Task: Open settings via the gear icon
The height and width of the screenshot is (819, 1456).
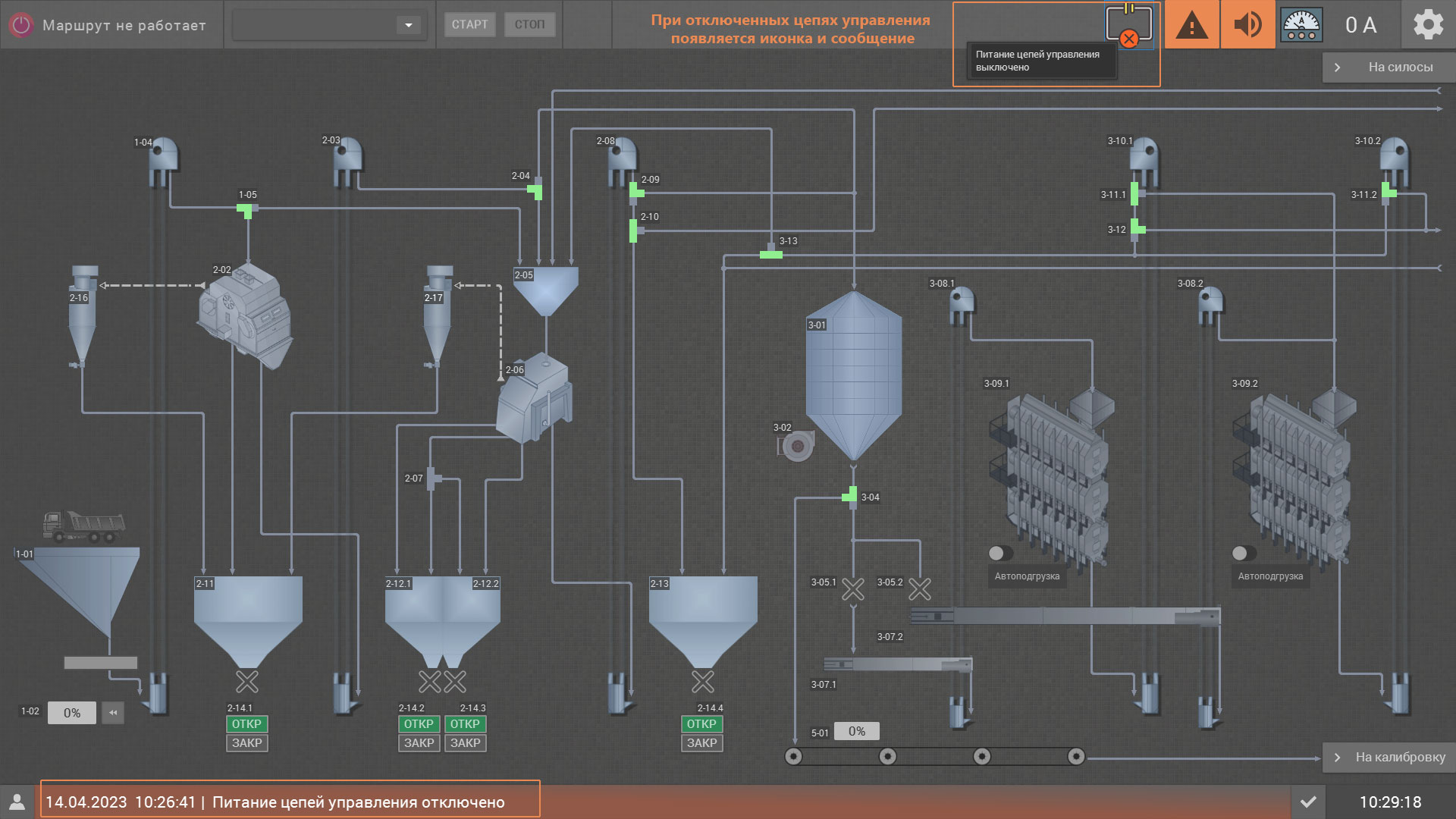Action: [x=1428, y=24]
